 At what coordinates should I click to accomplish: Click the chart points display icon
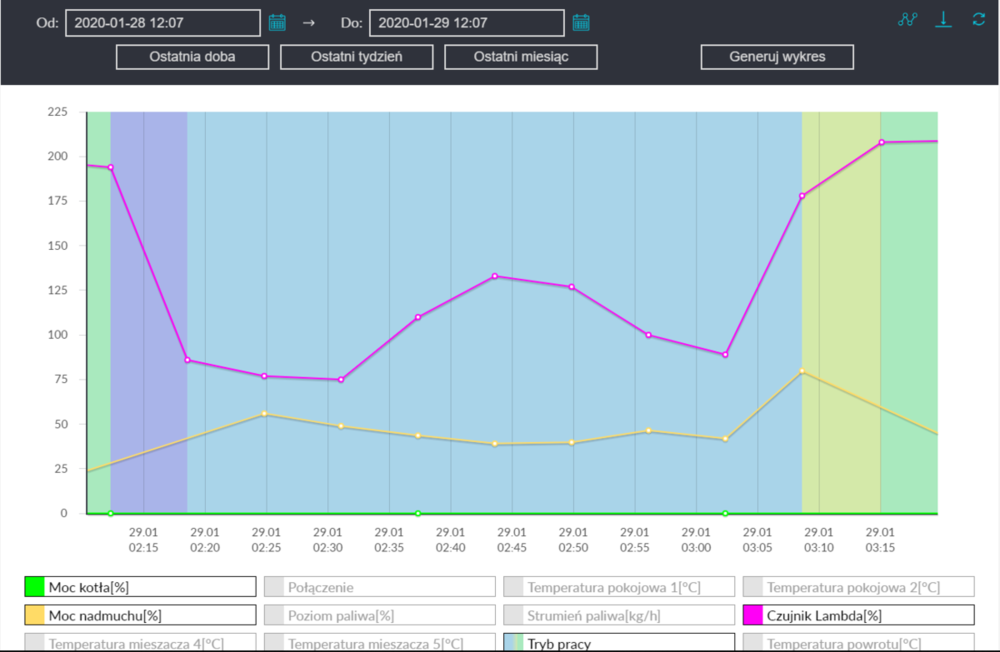[x=907, y=20]
